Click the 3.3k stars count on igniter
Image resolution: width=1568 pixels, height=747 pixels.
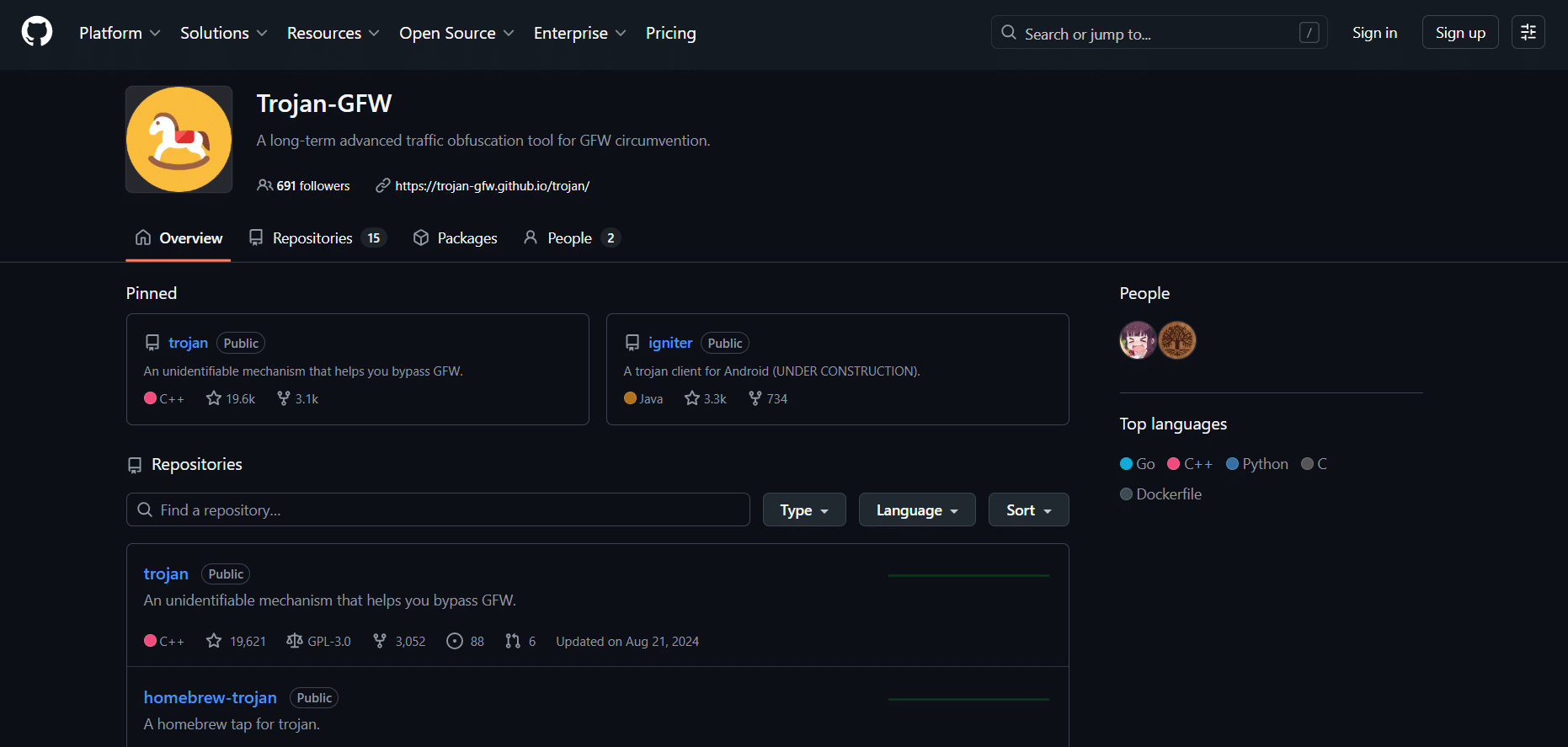(715, 399)
